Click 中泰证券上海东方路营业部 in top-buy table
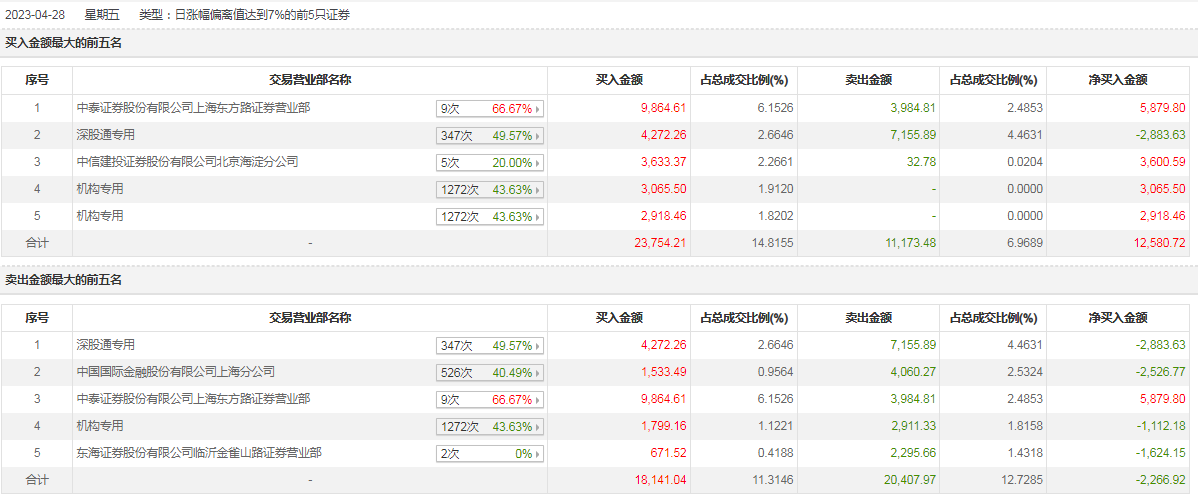Screen dimensions: 1198x502 tap(193, 108)
